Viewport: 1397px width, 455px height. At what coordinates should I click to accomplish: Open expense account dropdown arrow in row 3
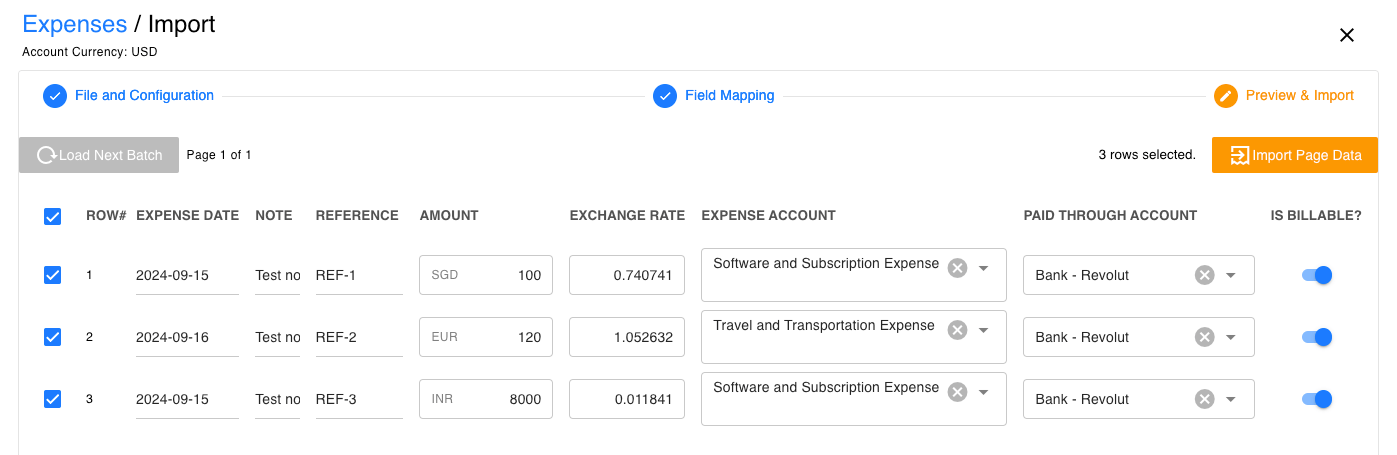[983, 392]
